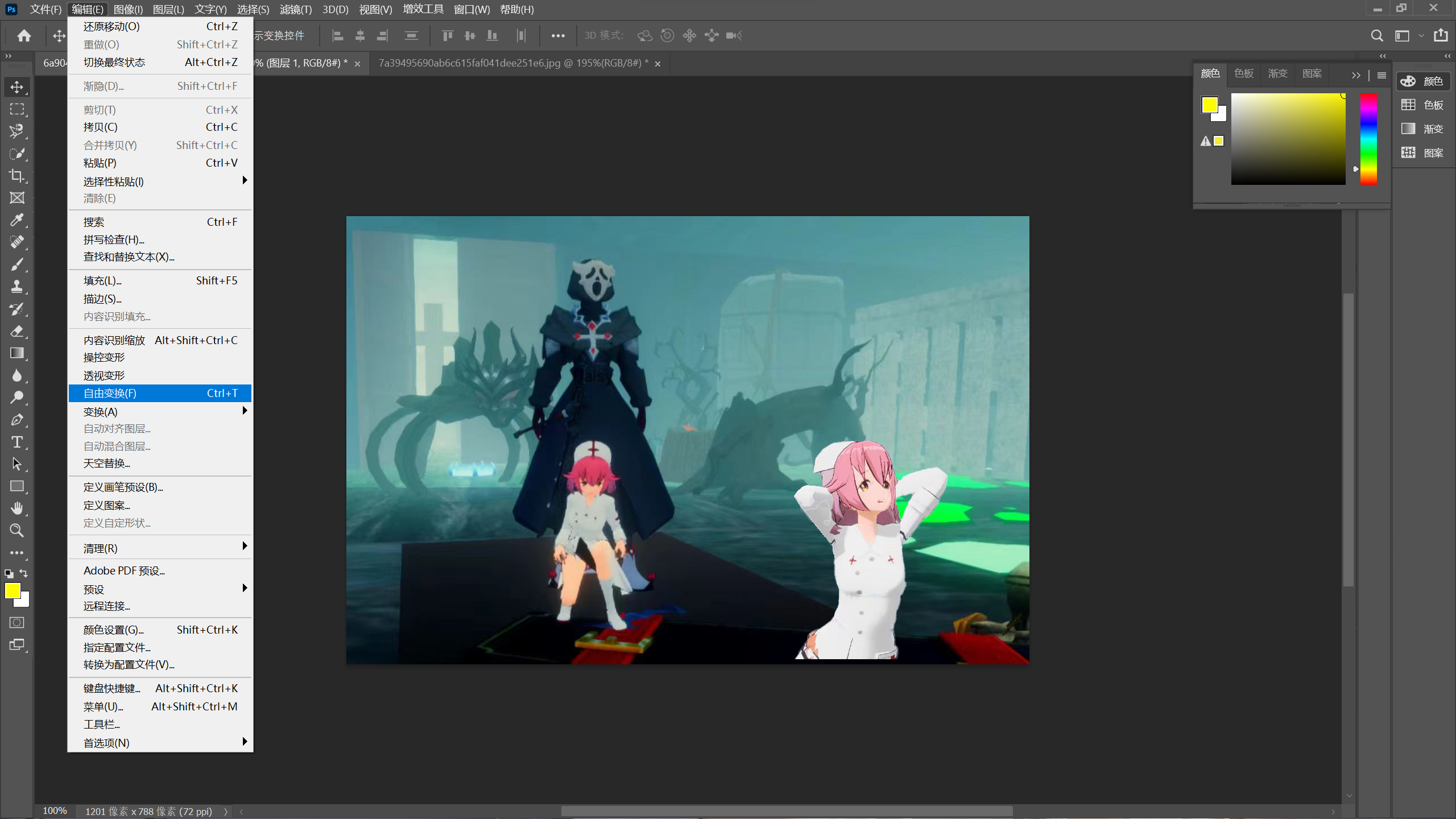1456x819 pixels.
Task: Select the Gradient tool
Action: (x=16, y=353)
